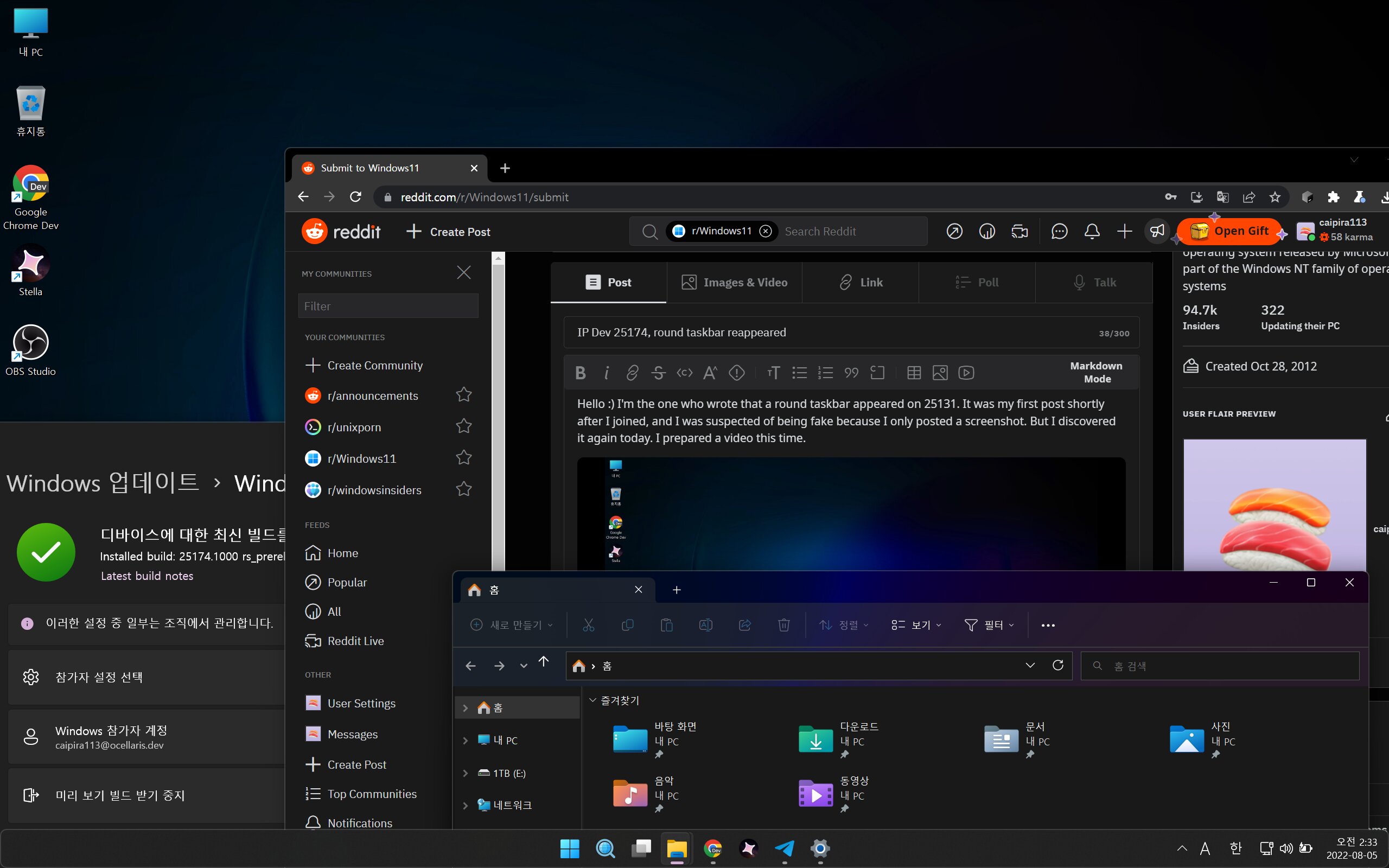Open the 보기 view dropdown
The height and width of the screenshot is (868, 1389).
tap(916, 624)
